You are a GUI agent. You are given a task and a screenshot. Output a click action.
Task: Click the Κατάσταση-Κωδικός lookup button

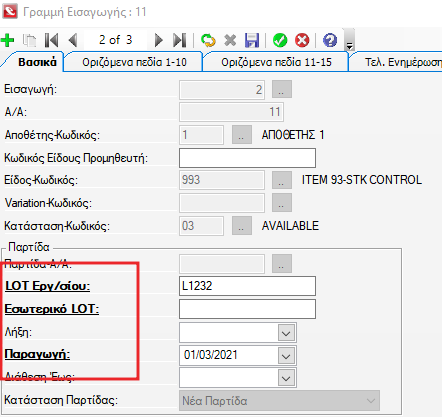point(242,226)
